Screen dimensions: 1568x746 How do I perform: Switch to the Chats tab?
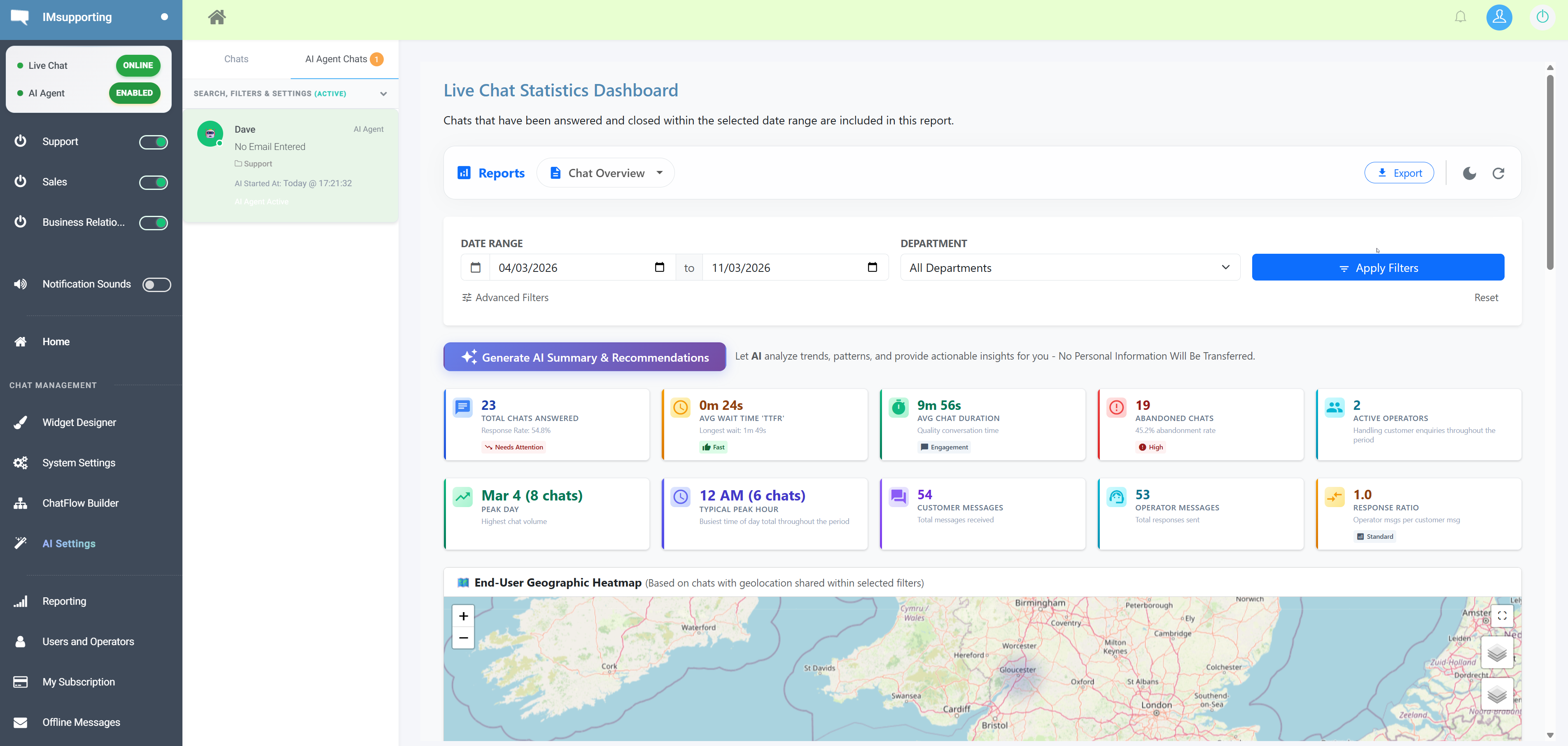click(236, 59)
